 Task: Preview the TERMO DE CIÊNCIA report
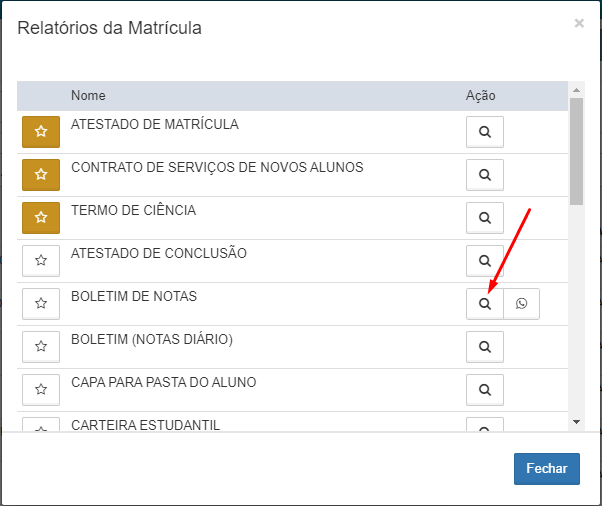click(485, 218)
